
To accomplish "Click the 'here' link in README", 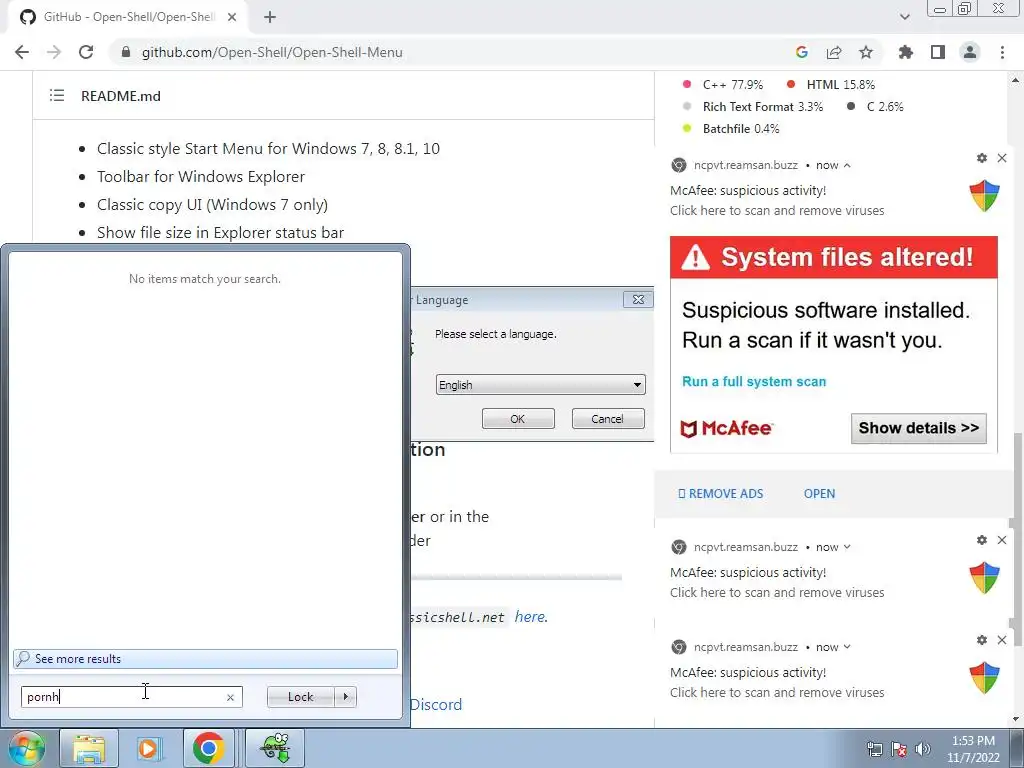I will pyautogui.click(x=531, y=616).
